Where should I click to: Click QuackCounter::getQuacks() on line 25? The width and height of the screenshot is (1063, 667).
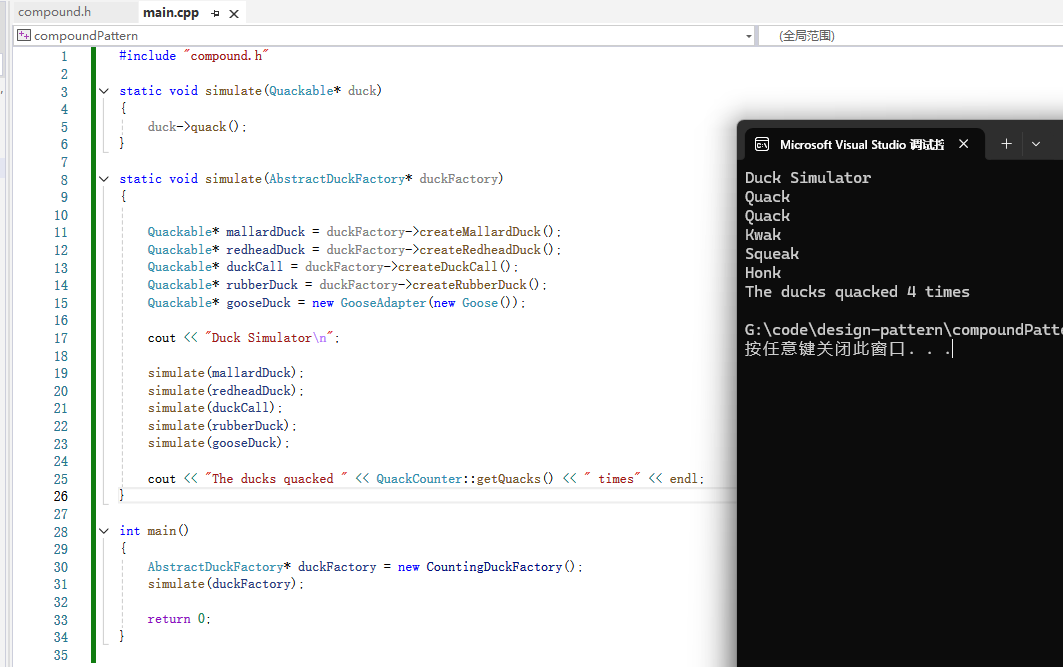pyautogui.click(x=465, y=479)
